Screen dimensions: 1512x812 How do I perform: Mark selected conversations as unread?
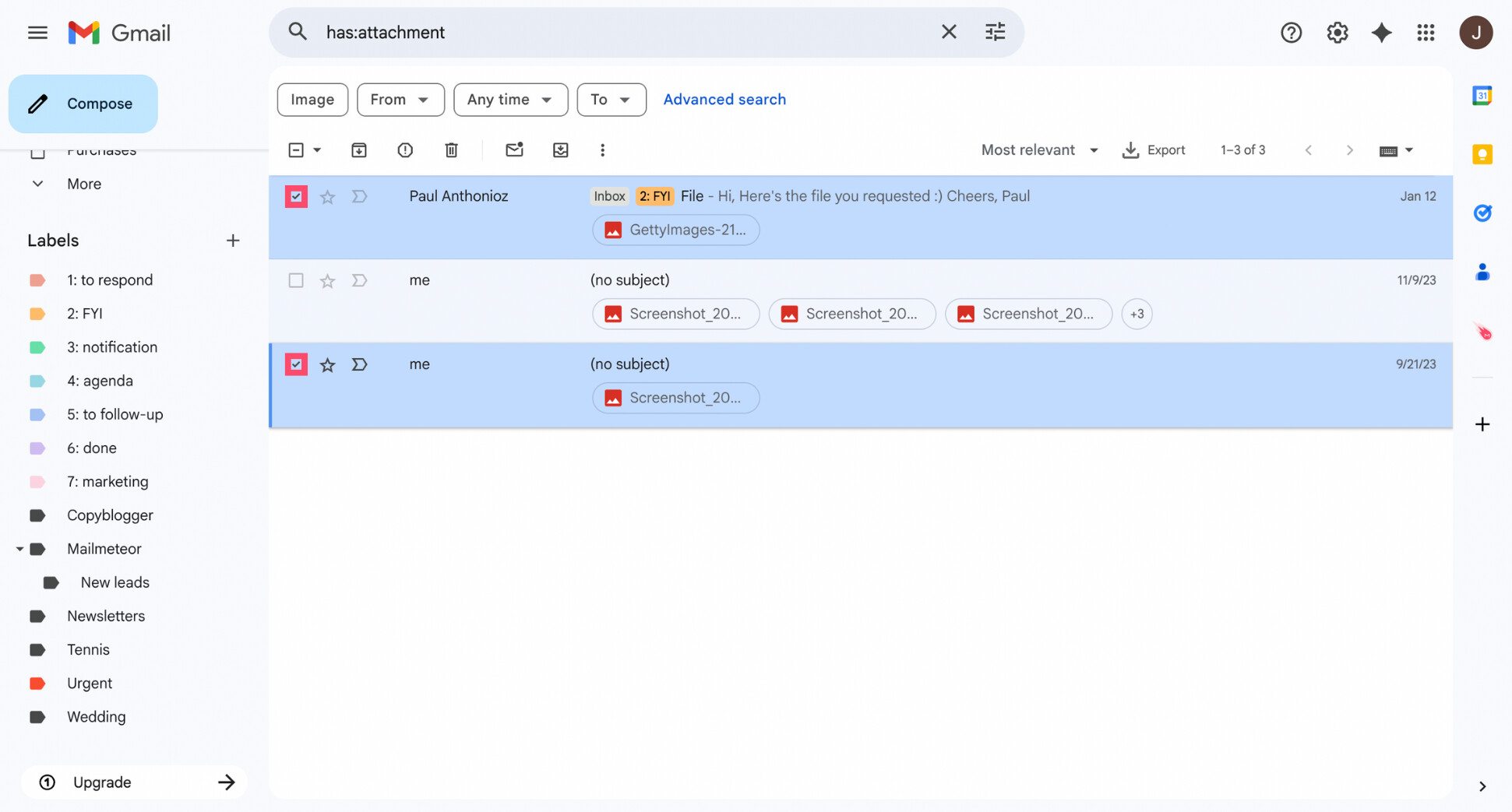click(x=514, y=149)
